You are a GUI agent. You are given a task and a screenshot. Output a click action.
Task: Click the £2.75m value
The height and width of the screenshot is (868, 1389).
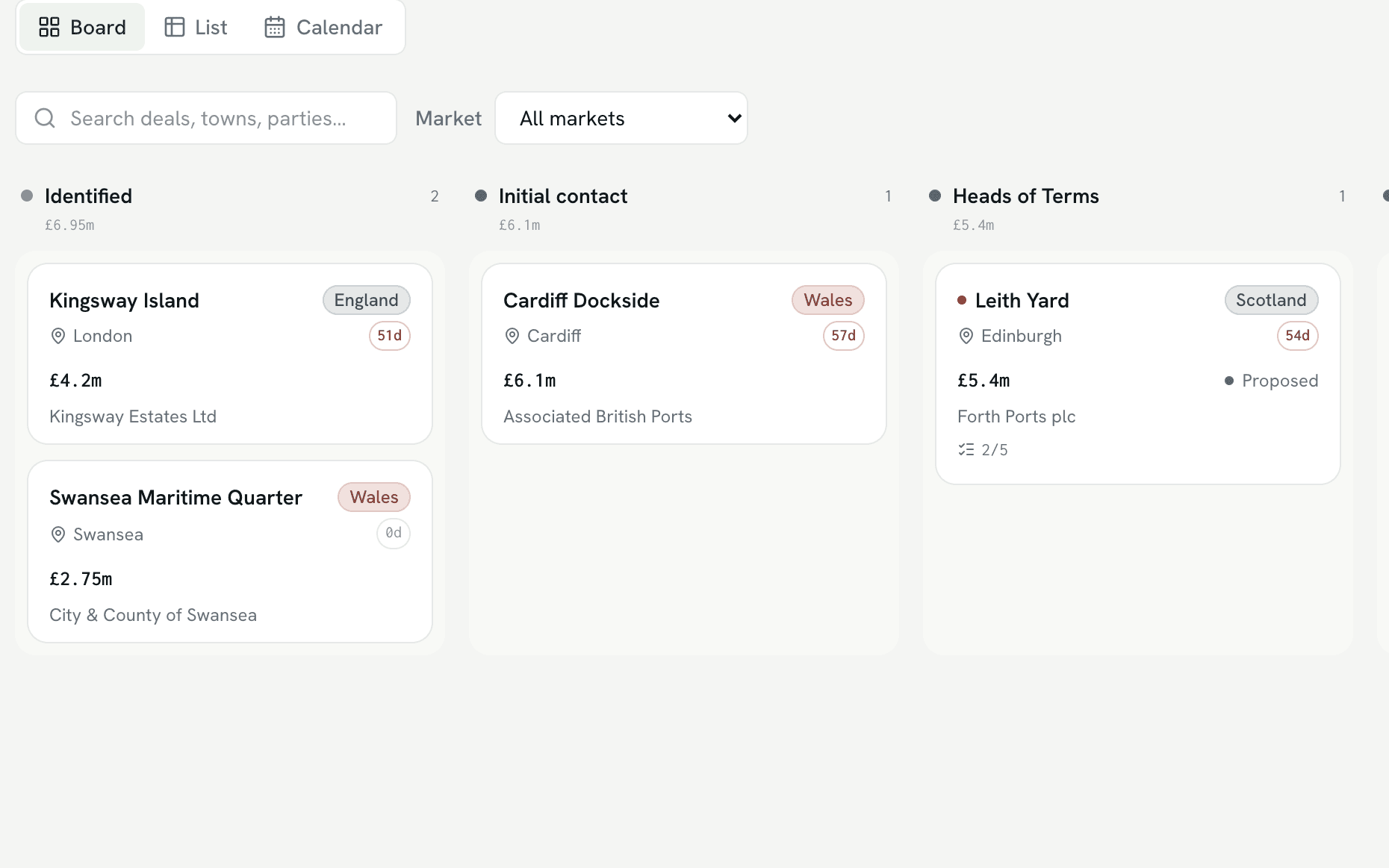click(x=81, y=579)
